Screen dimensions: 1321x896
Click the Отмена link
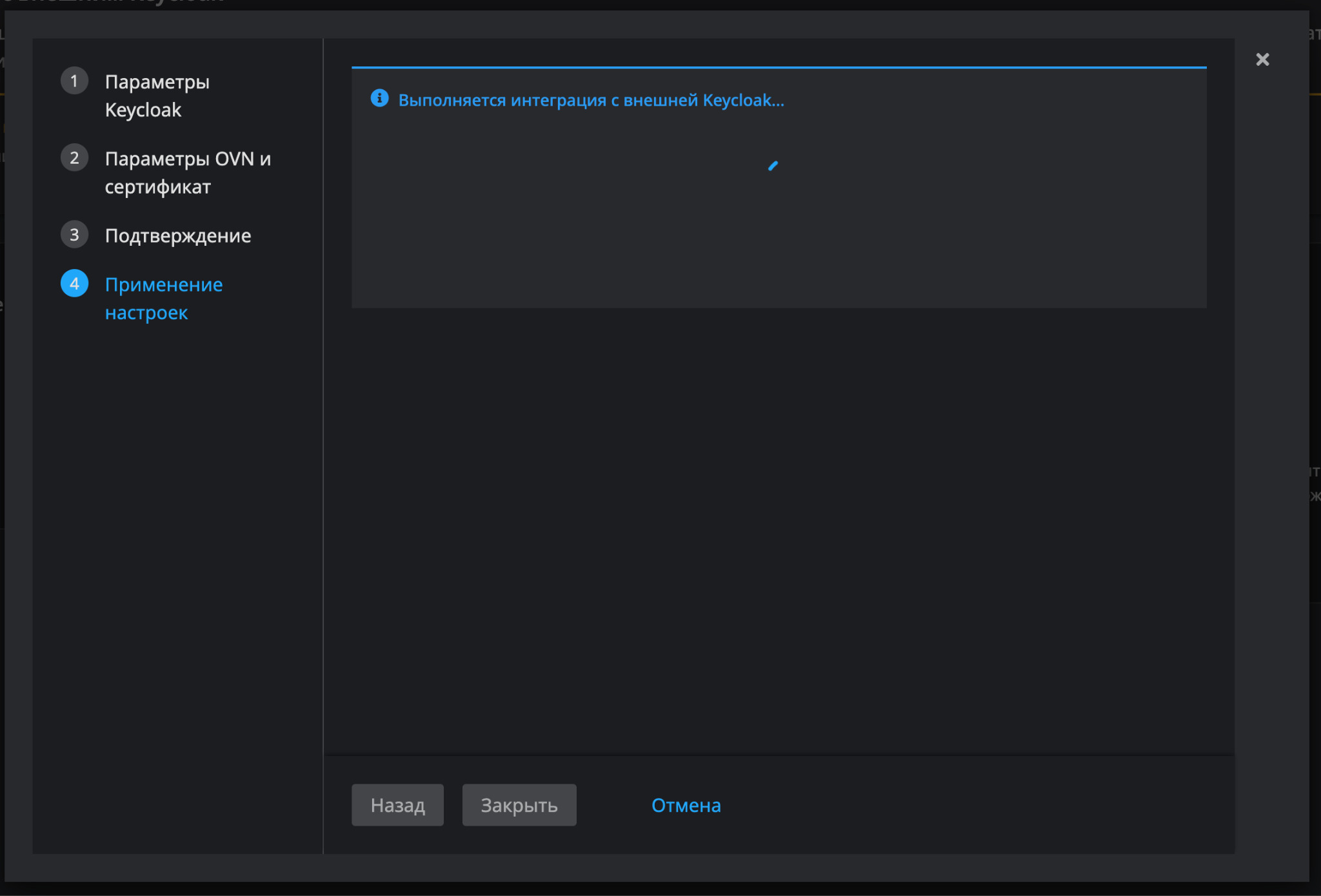click(x=686, y=805)
